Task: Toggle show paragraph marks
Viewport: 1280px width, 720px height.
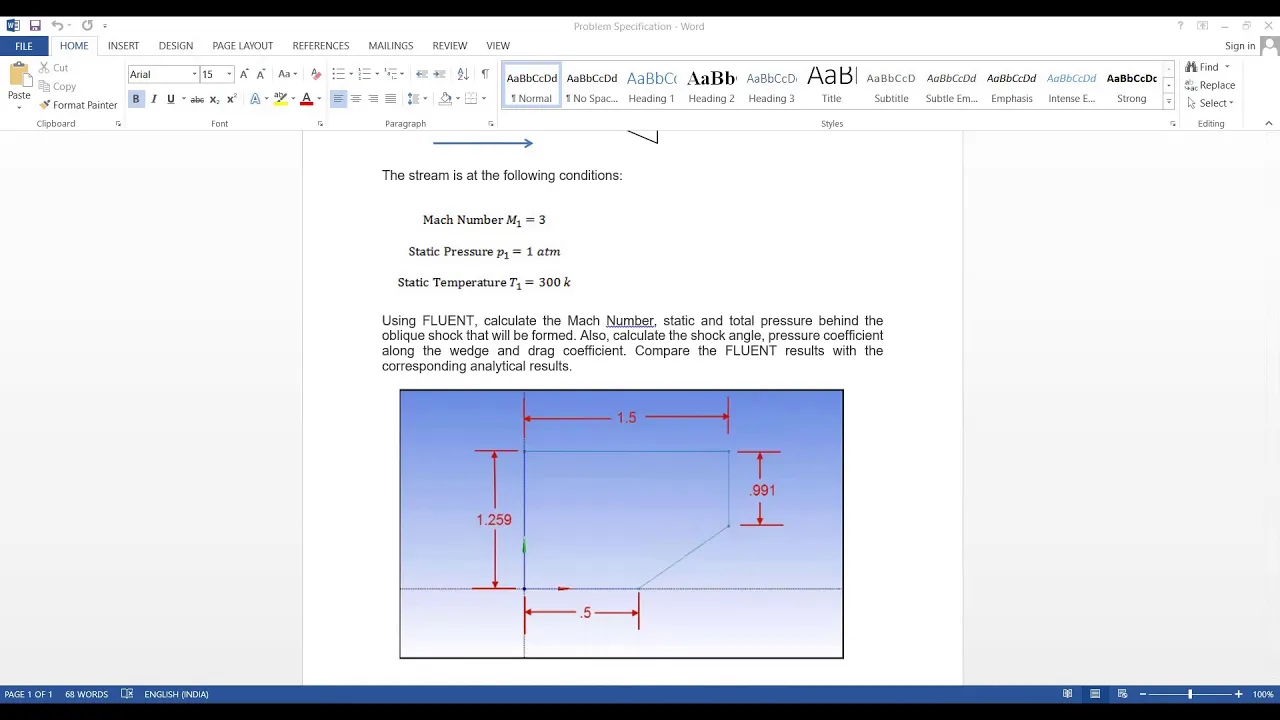Action: tap(485, 74)
